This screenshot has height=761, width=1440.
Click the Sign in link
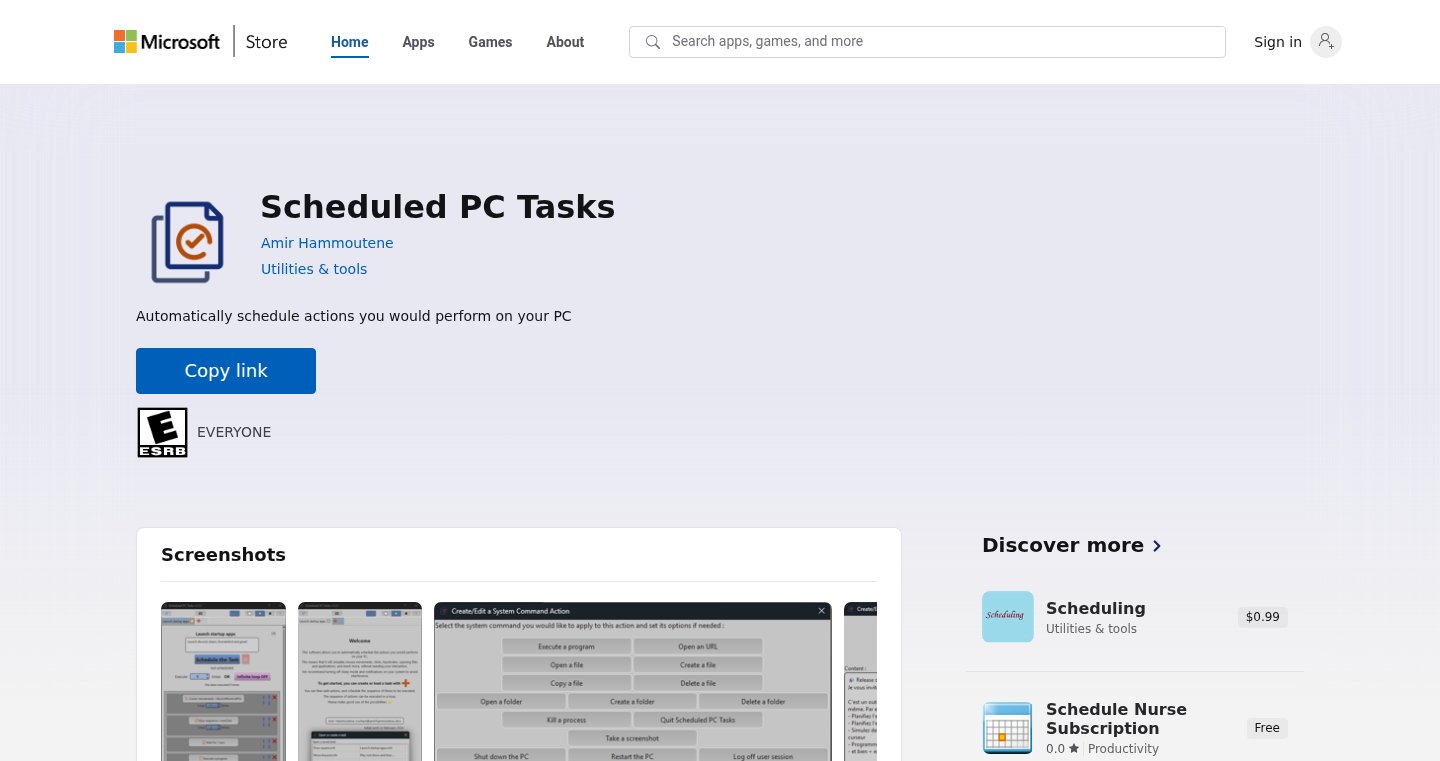pos(1278,42)
